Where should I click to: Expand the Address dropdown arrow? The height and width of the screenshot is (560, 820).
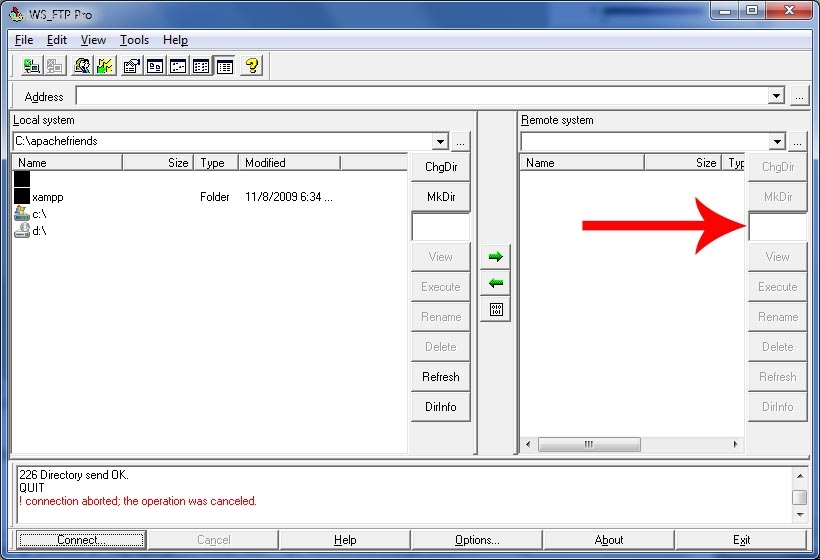click(x=777, y=96)
